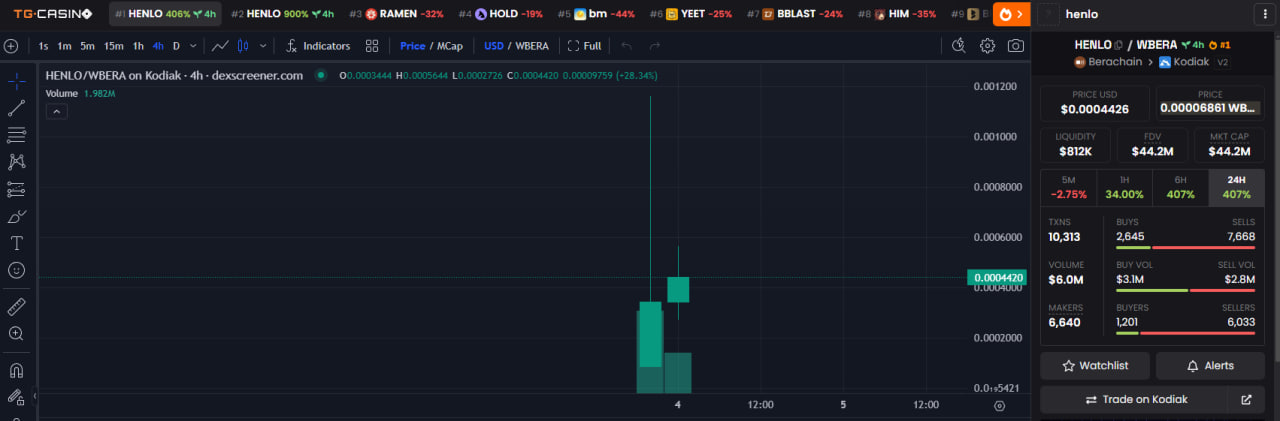Open the chart style dropdown arrow
The image size is (1280, 421).
point(263,46)
